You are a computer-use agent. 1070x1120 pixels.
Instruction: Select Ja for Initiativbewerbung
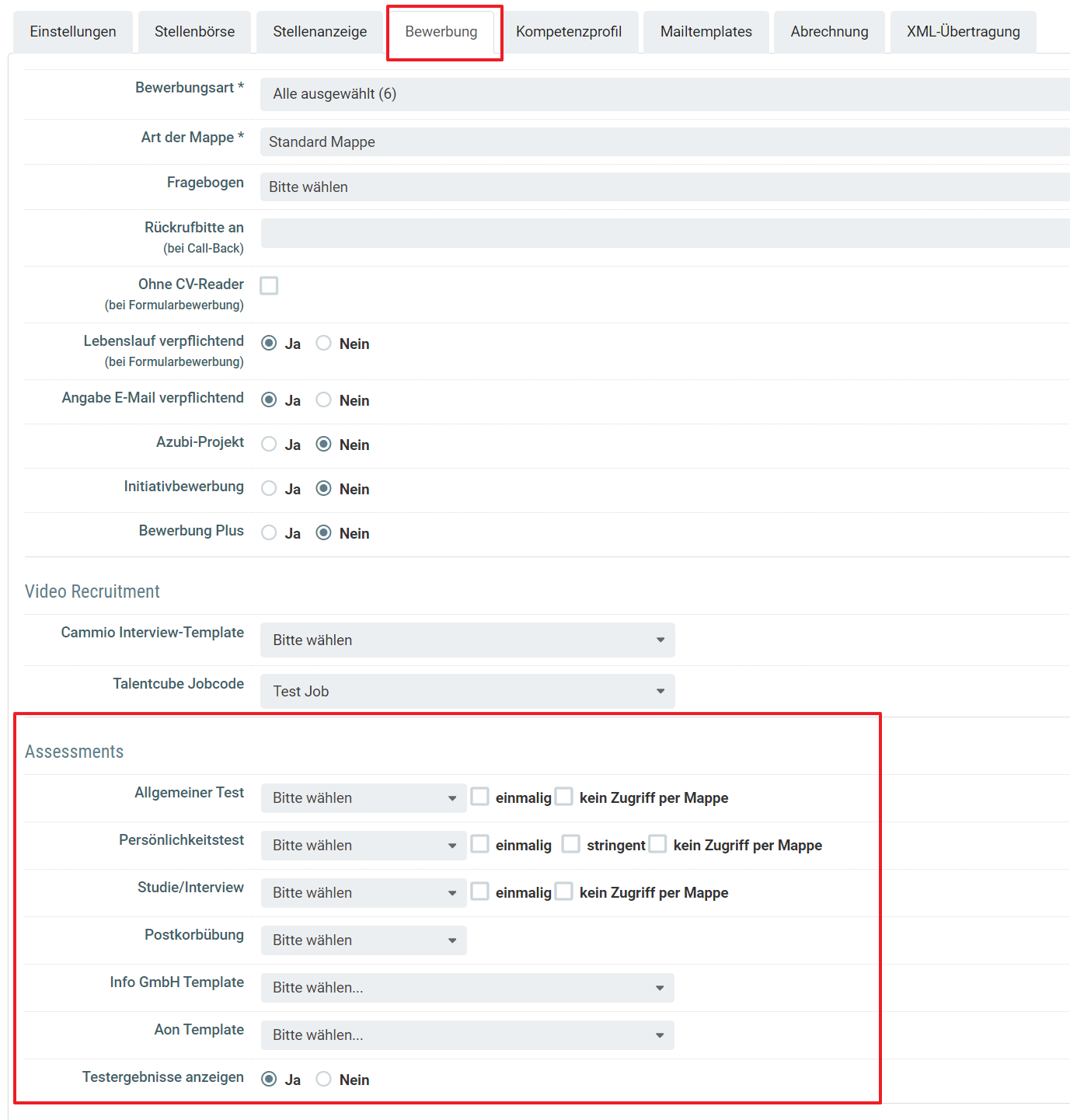pyautogui.click(x=269, y=488)
